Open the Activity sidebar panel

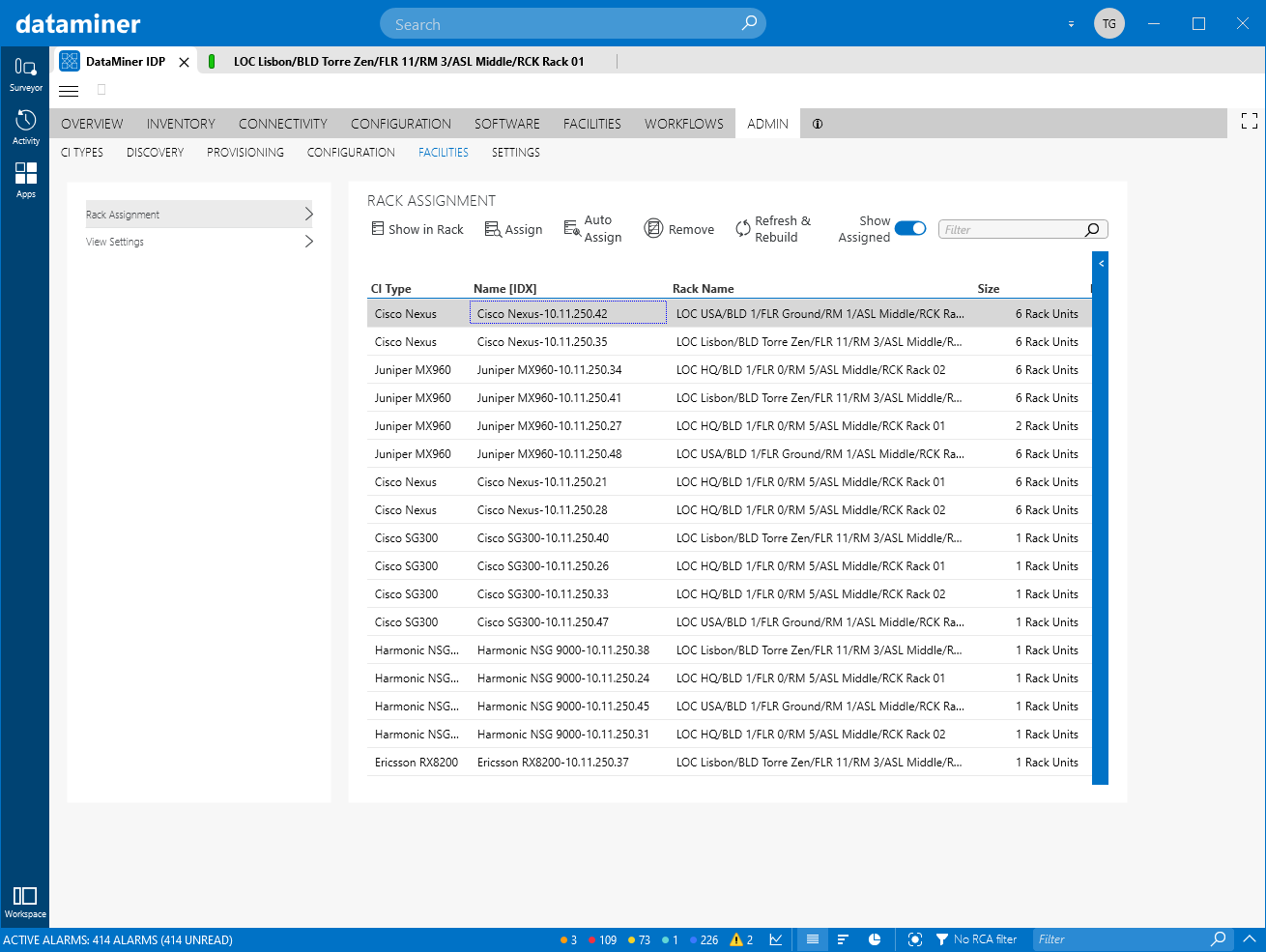(25, 128)
